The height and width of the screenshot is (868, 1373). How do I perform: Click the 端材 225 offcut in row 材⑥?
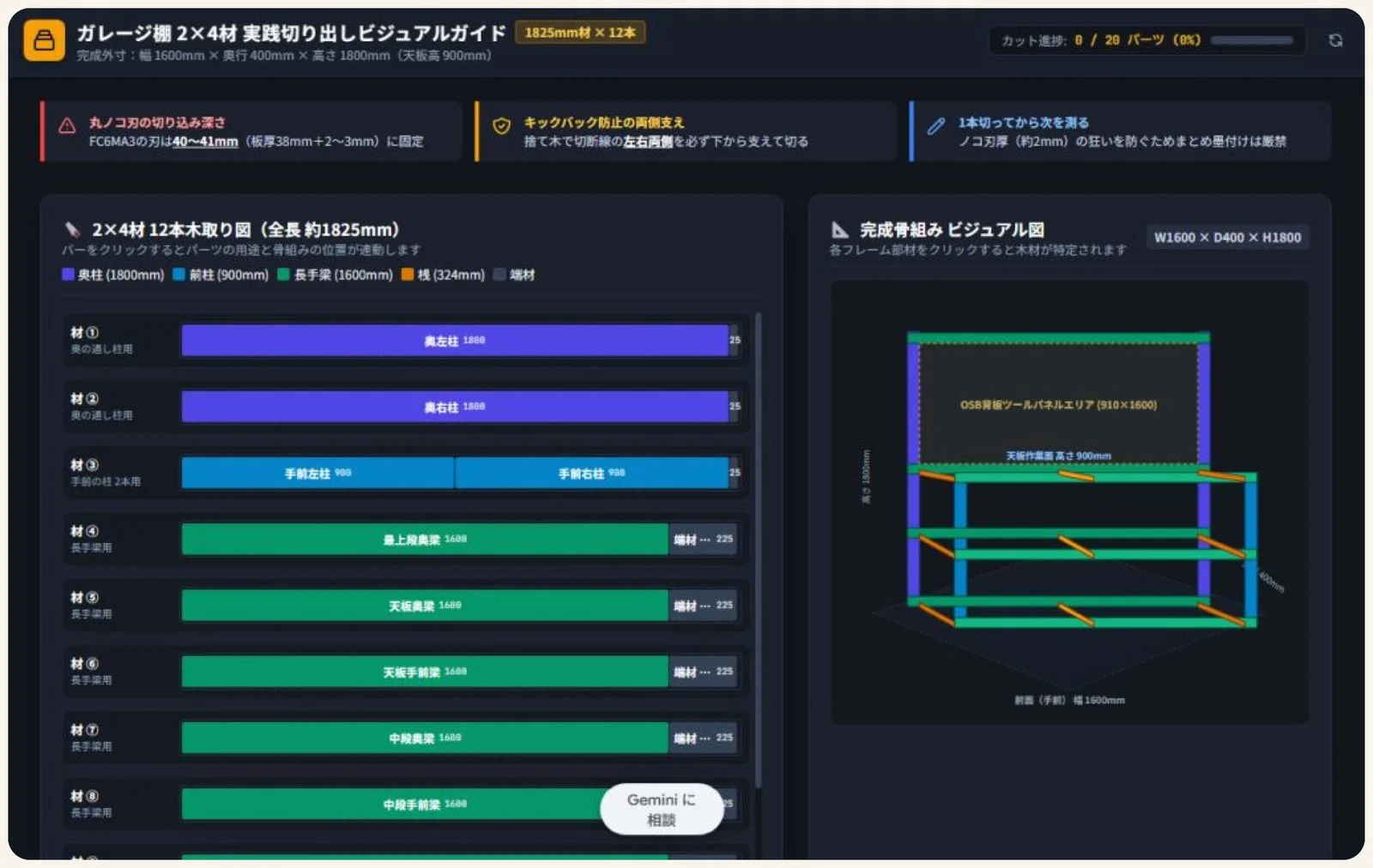(703, 672)
